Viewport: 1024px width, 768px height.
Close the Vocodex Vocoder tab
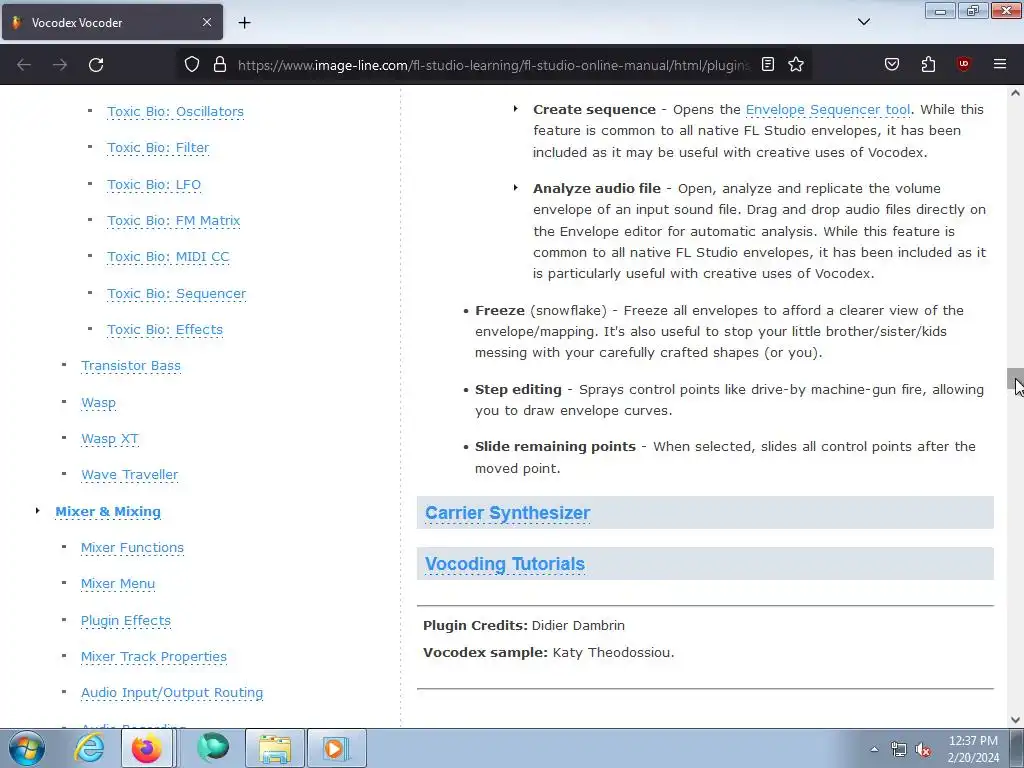206,22
